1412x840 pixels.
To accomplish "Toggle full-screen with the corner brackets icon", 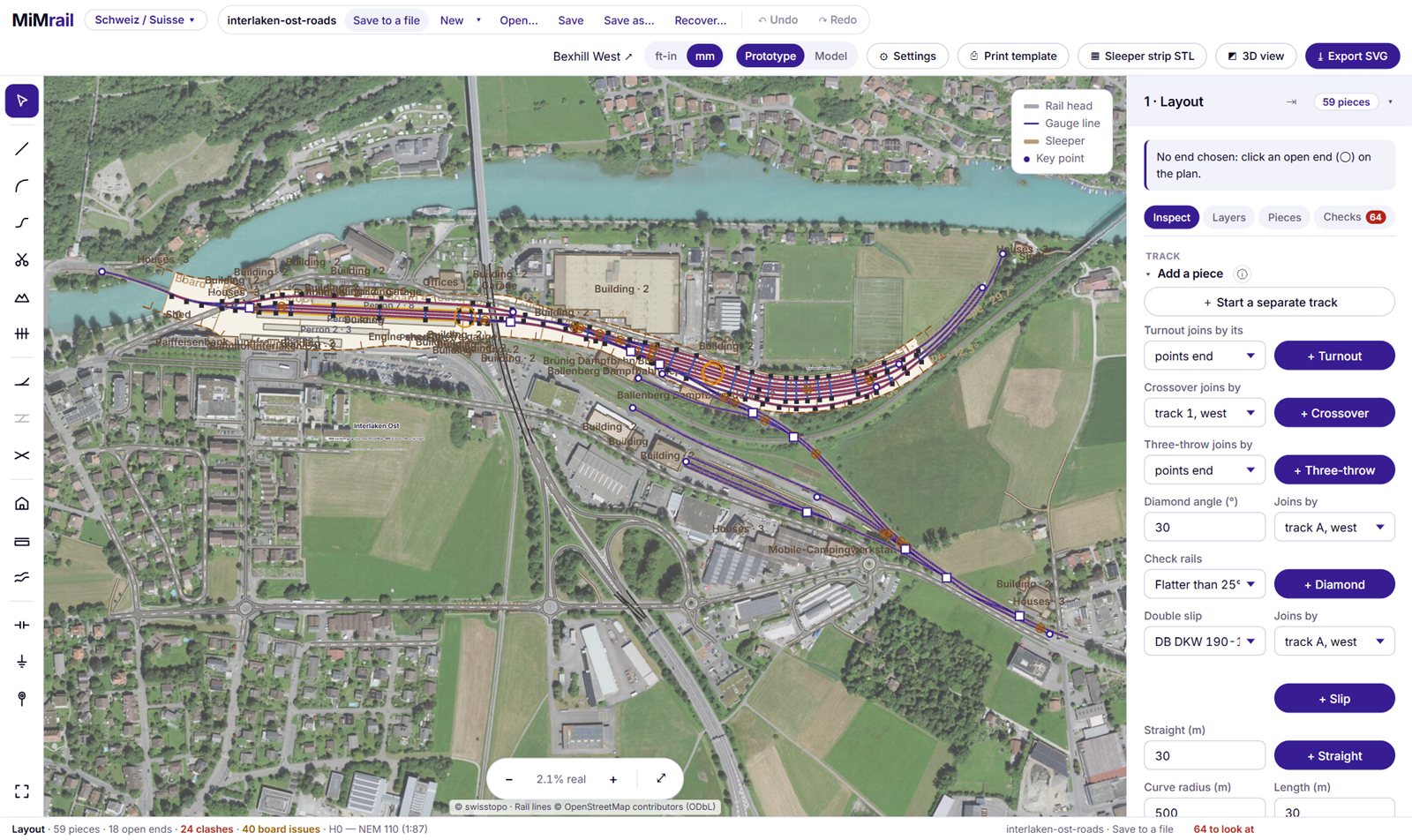I will point(22,791).
